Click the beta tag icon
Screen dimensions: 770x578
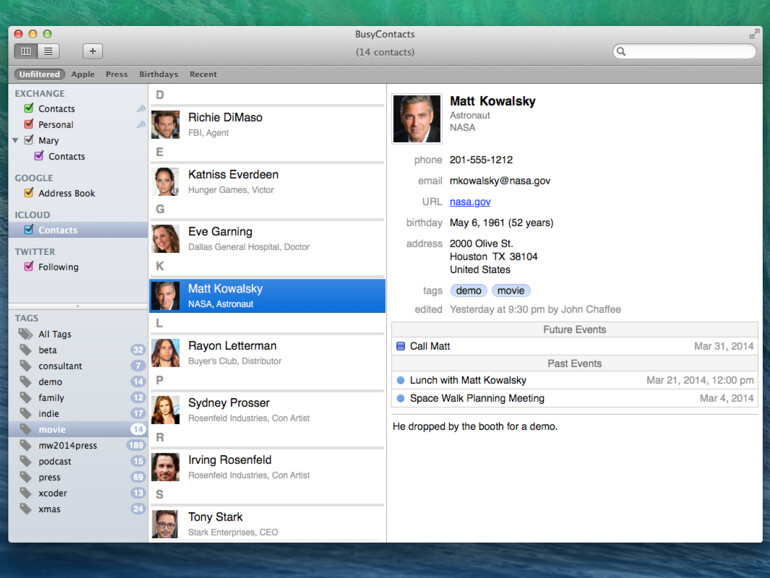(x=26, y=350)
